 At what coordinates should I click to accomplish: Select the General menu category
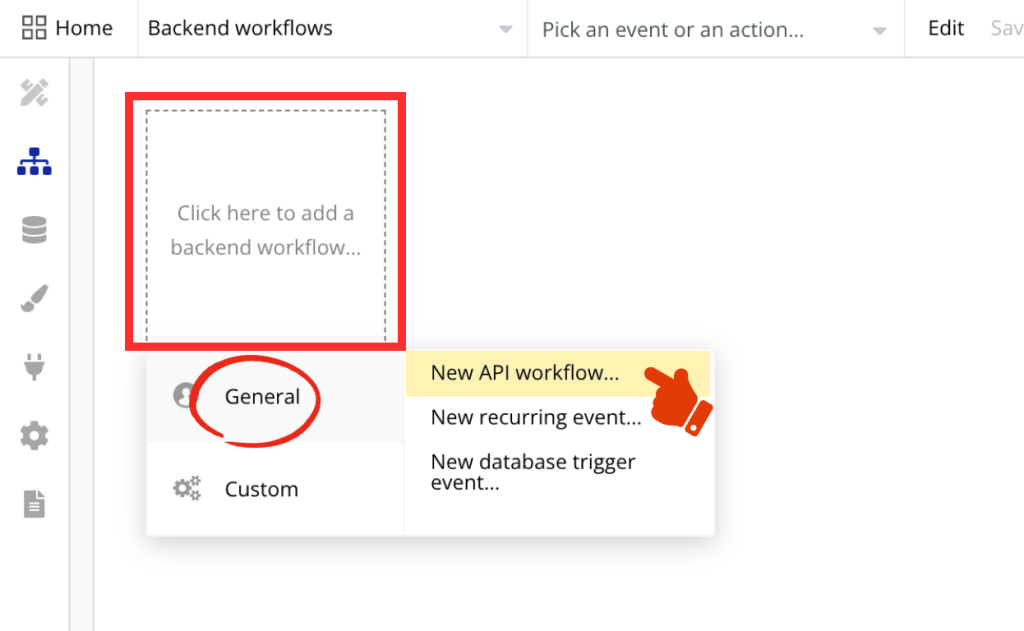click(276, 396)
